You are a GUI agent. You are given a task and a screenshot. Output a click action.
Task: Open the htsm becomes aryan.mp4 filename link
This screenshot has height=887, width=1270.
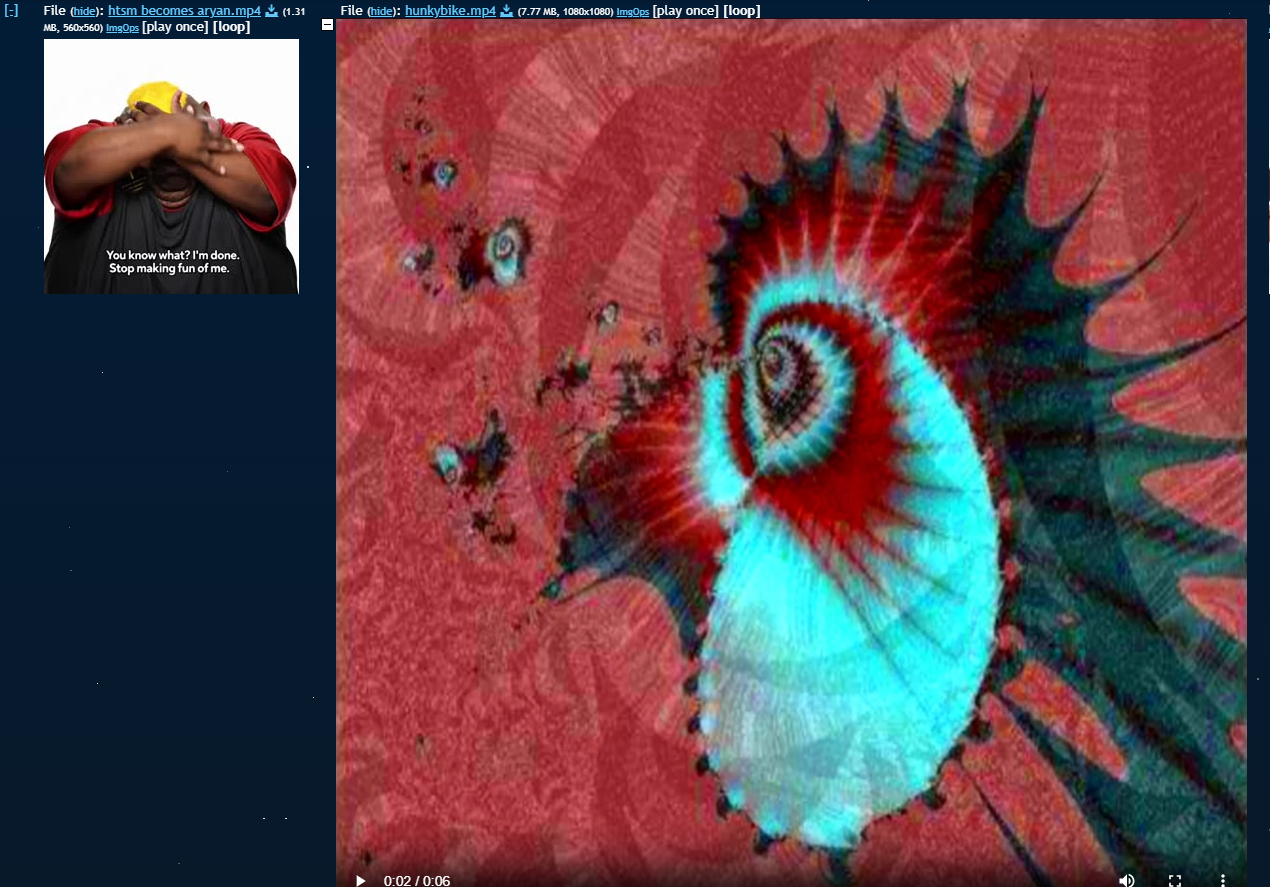coord(184,11)
